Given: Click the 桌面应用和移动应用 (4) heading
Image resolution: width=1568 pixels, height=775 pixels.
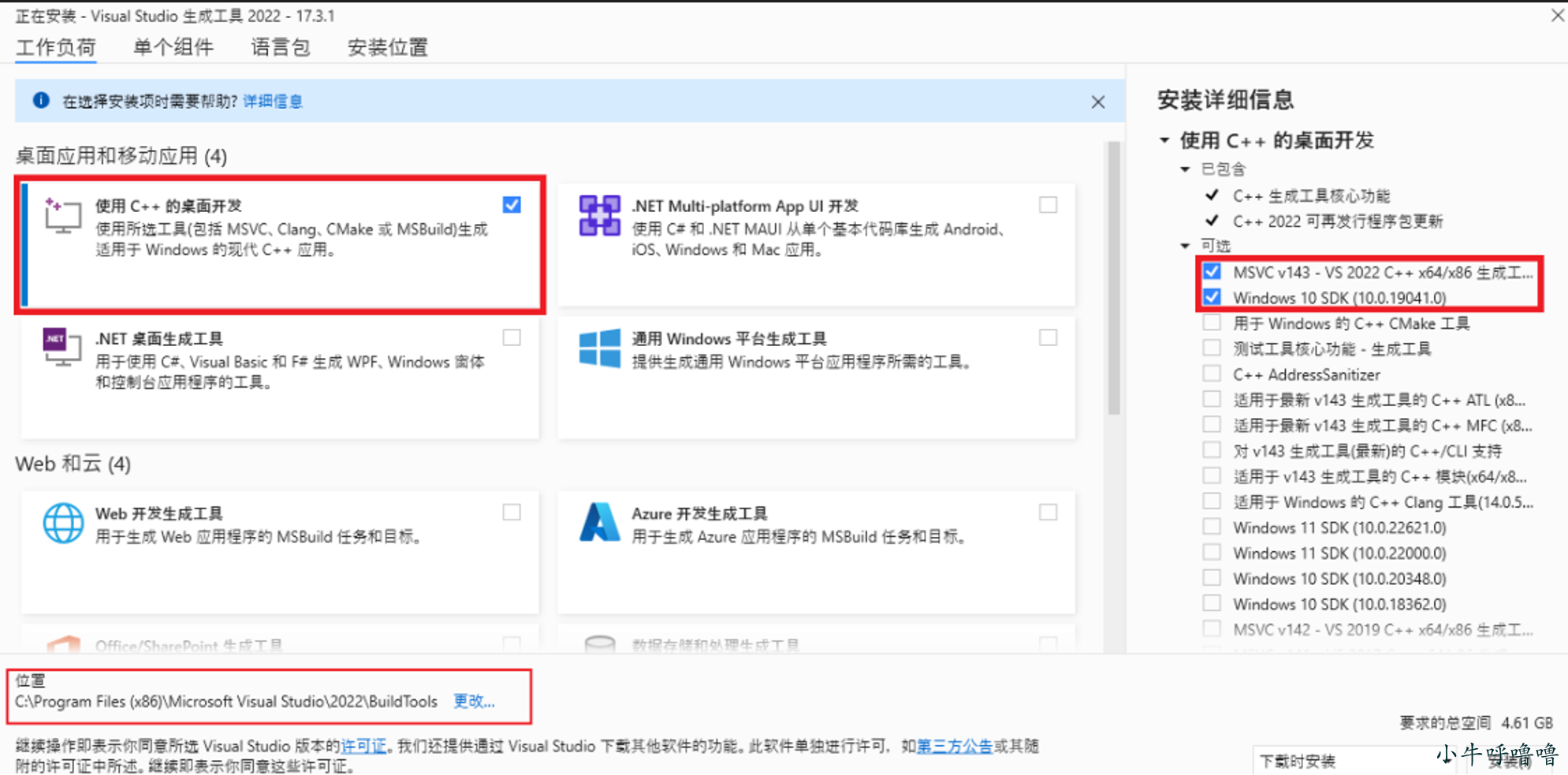Looking at the screenshot, I should (121, 155).
